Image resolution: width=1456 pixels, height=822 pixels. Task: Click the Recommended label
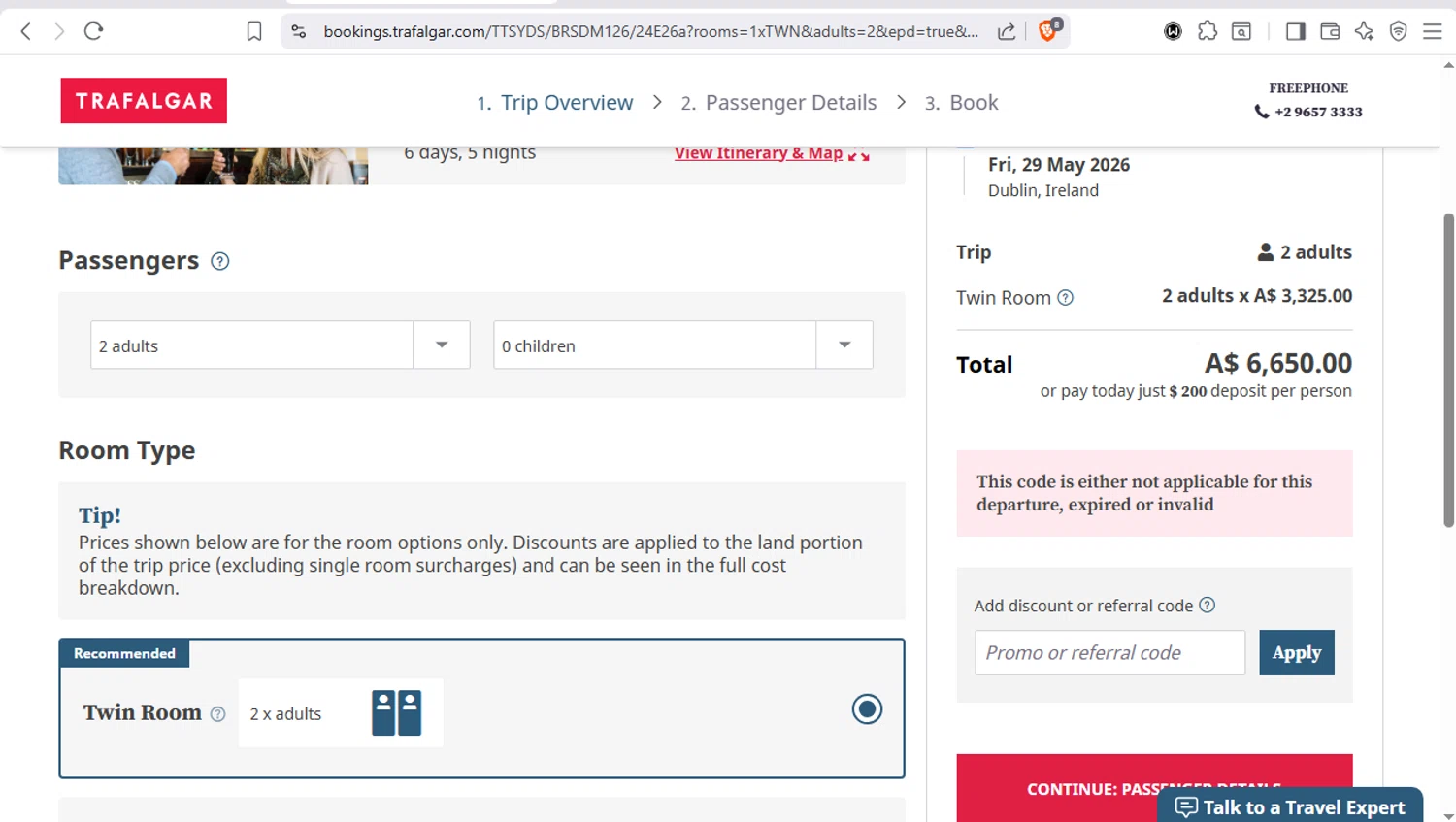[124, 653]
